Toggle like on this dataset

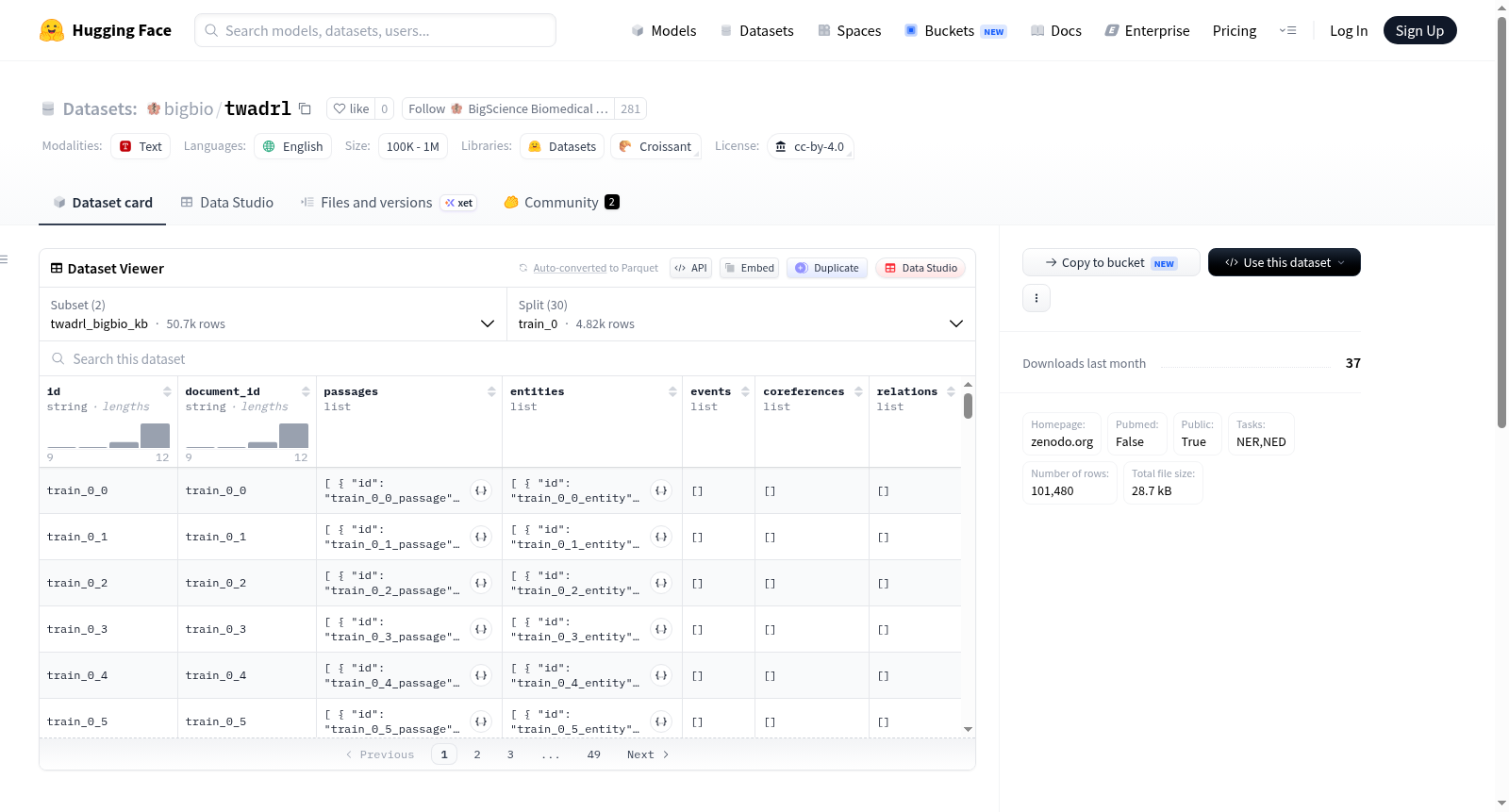[351, 108]
